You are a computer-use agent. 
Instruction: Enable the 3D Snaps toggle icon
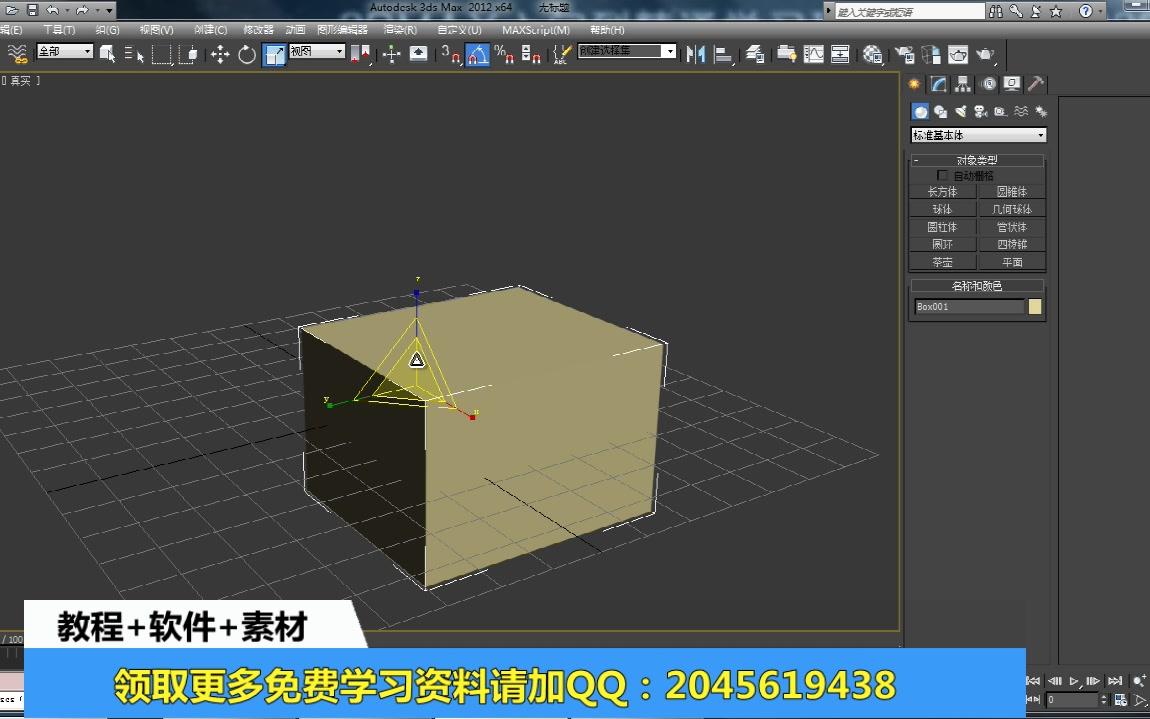click(x=449, y=54)
